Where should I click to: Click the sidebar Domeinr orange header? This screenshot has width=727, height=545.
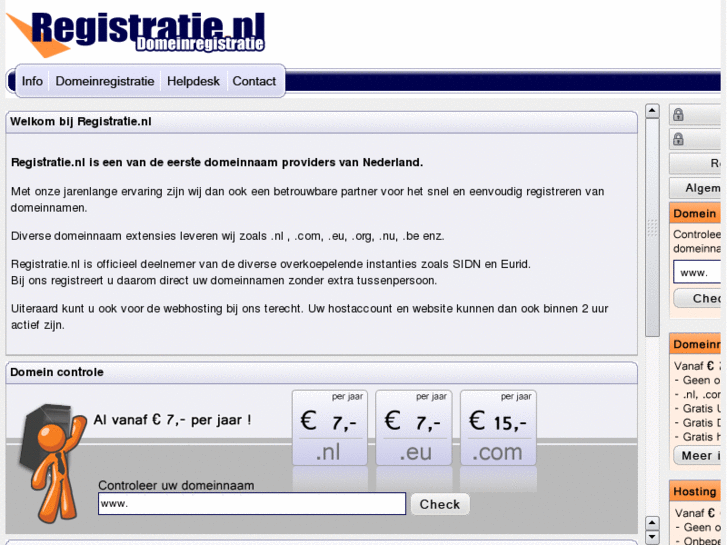point(695,344)
